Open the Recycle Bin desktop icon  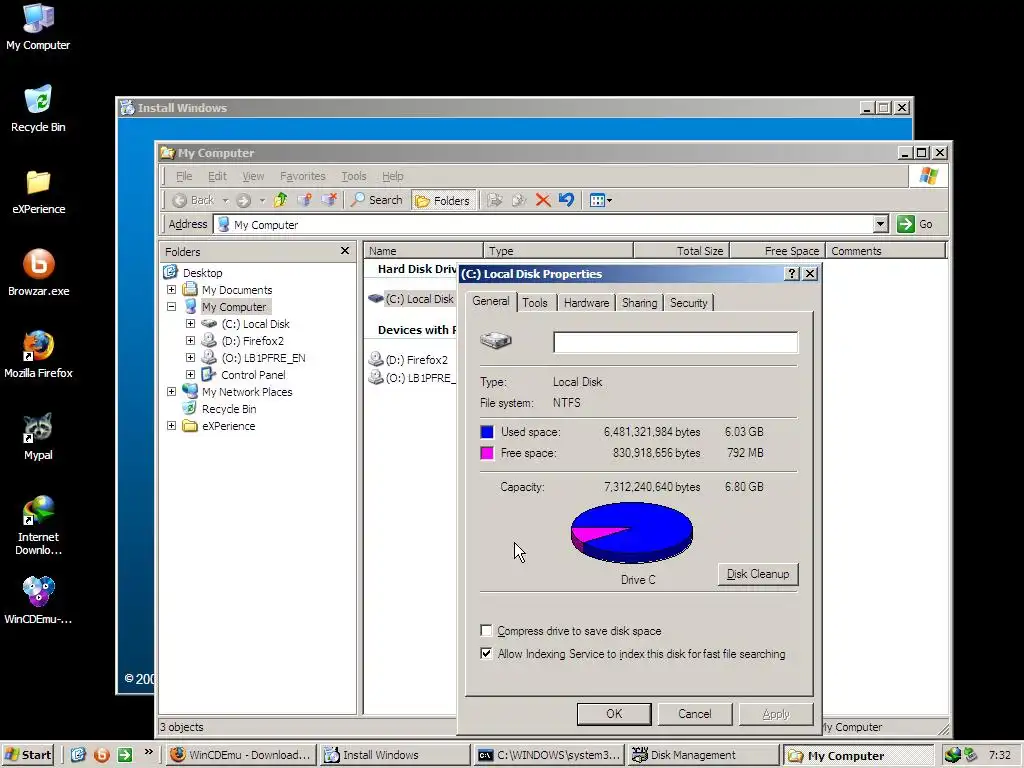click(x=38, y=108)
